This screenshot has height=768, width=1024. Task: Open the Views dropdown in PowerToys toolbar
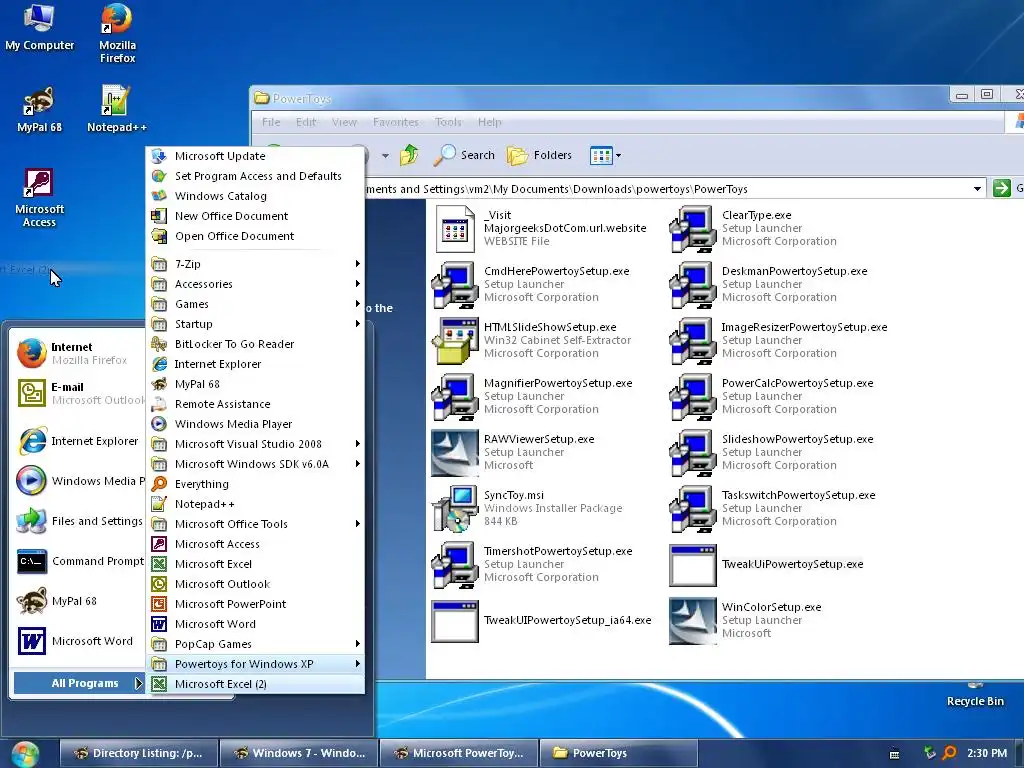pos(605,155)
